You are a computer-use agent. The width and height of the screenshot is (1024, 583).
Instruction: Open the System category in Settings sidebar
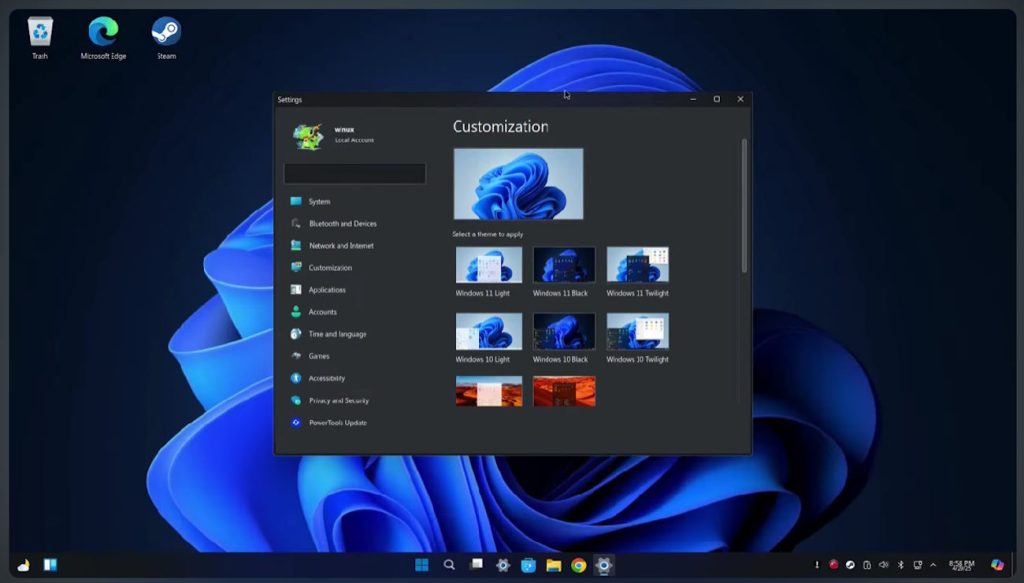click(x=319, y=202)
